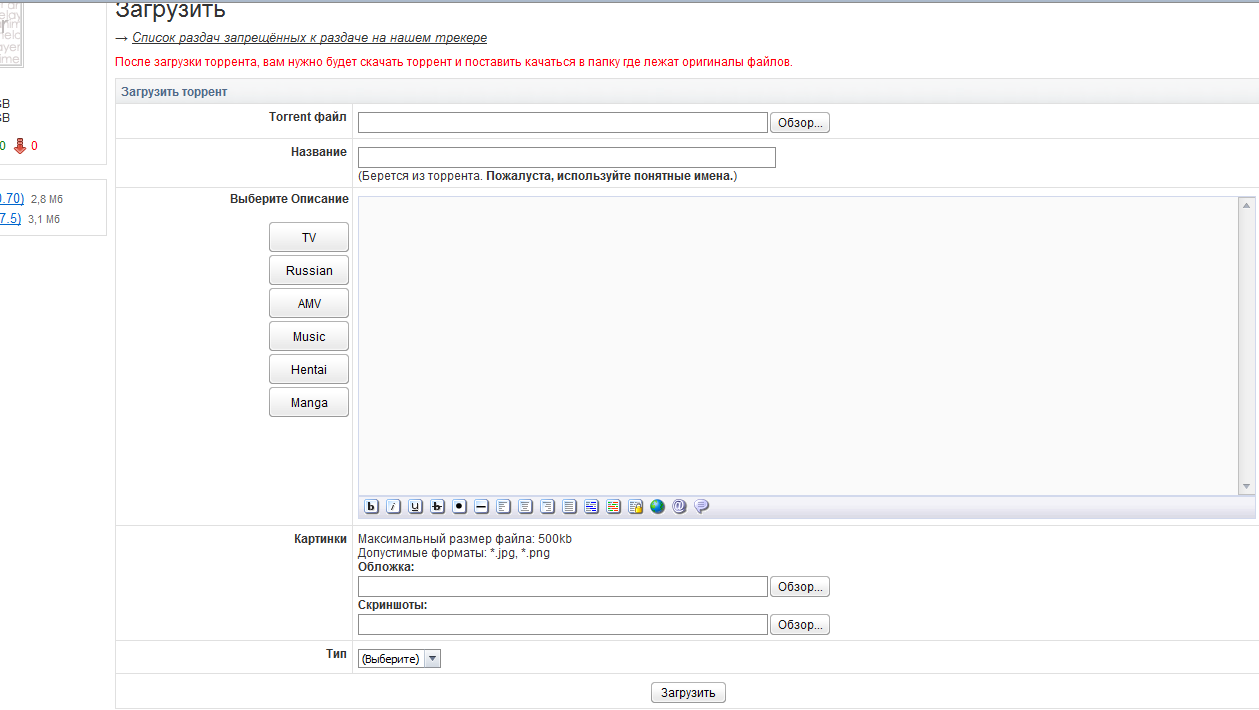
Task: Choose the Manga description template
Action: point(309,403)
